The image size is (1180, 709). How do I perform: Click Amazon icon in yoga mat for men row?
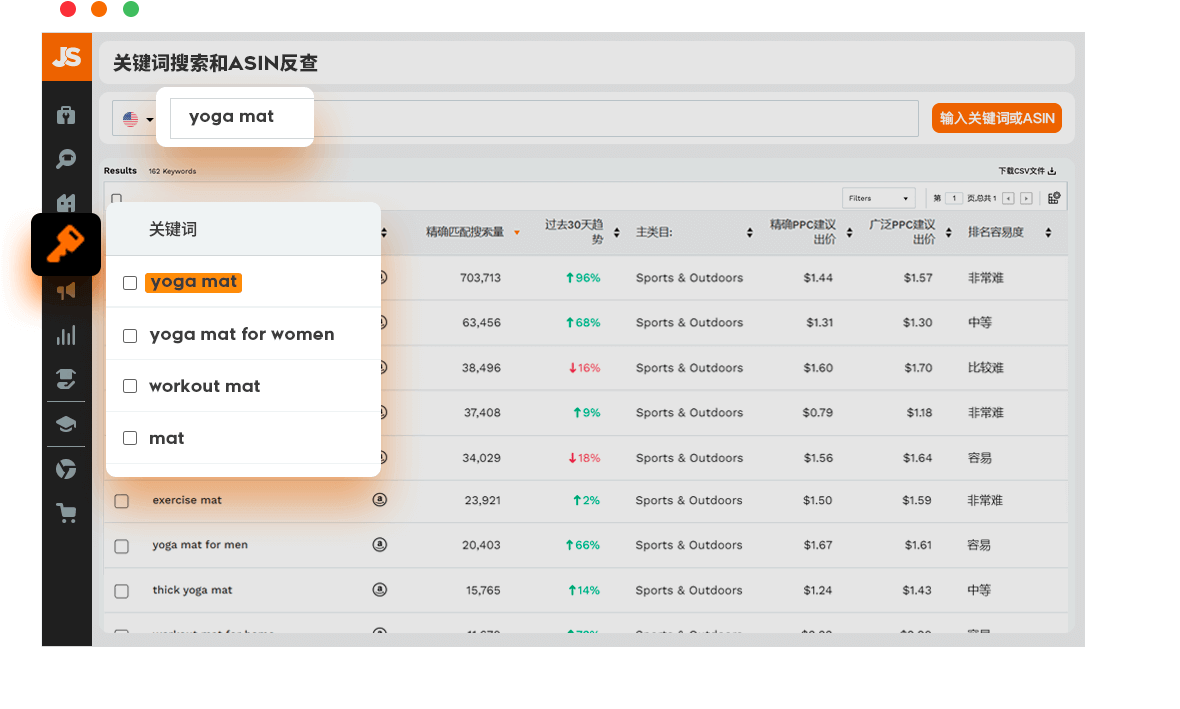pyautogui.click(x=380, y=545)
